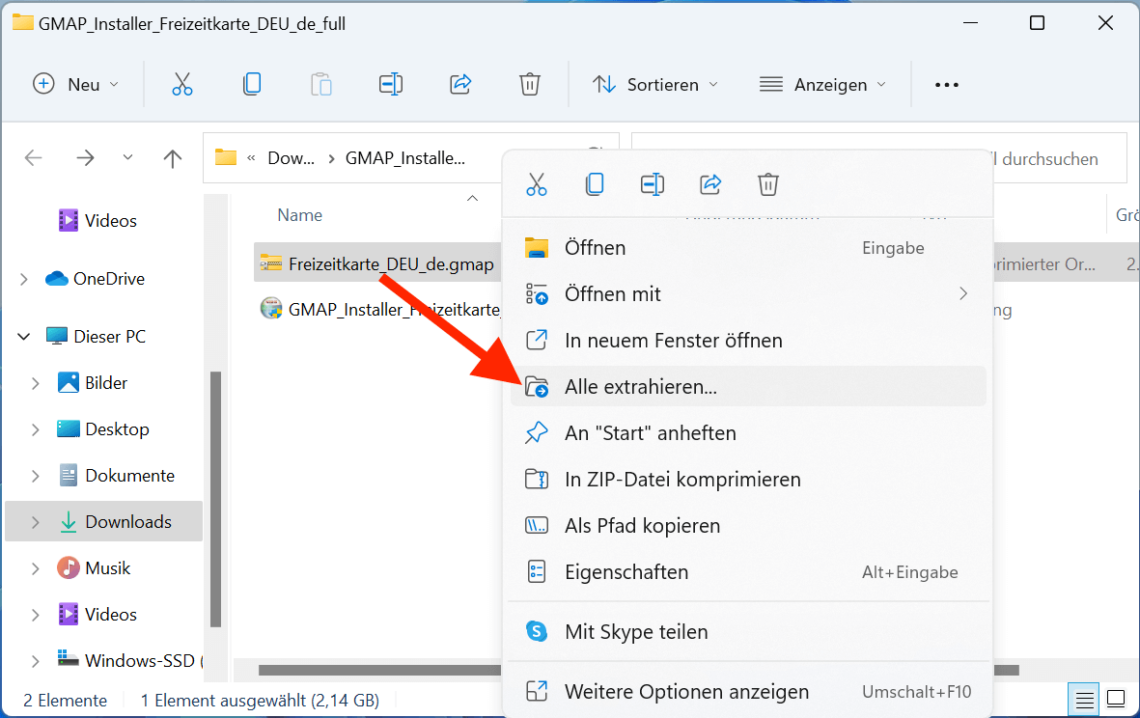Image resolution: width=1140 pixels, height=718 pixels.
Task: Rename the file with context menu rename icon
Action: click(652, 184)
